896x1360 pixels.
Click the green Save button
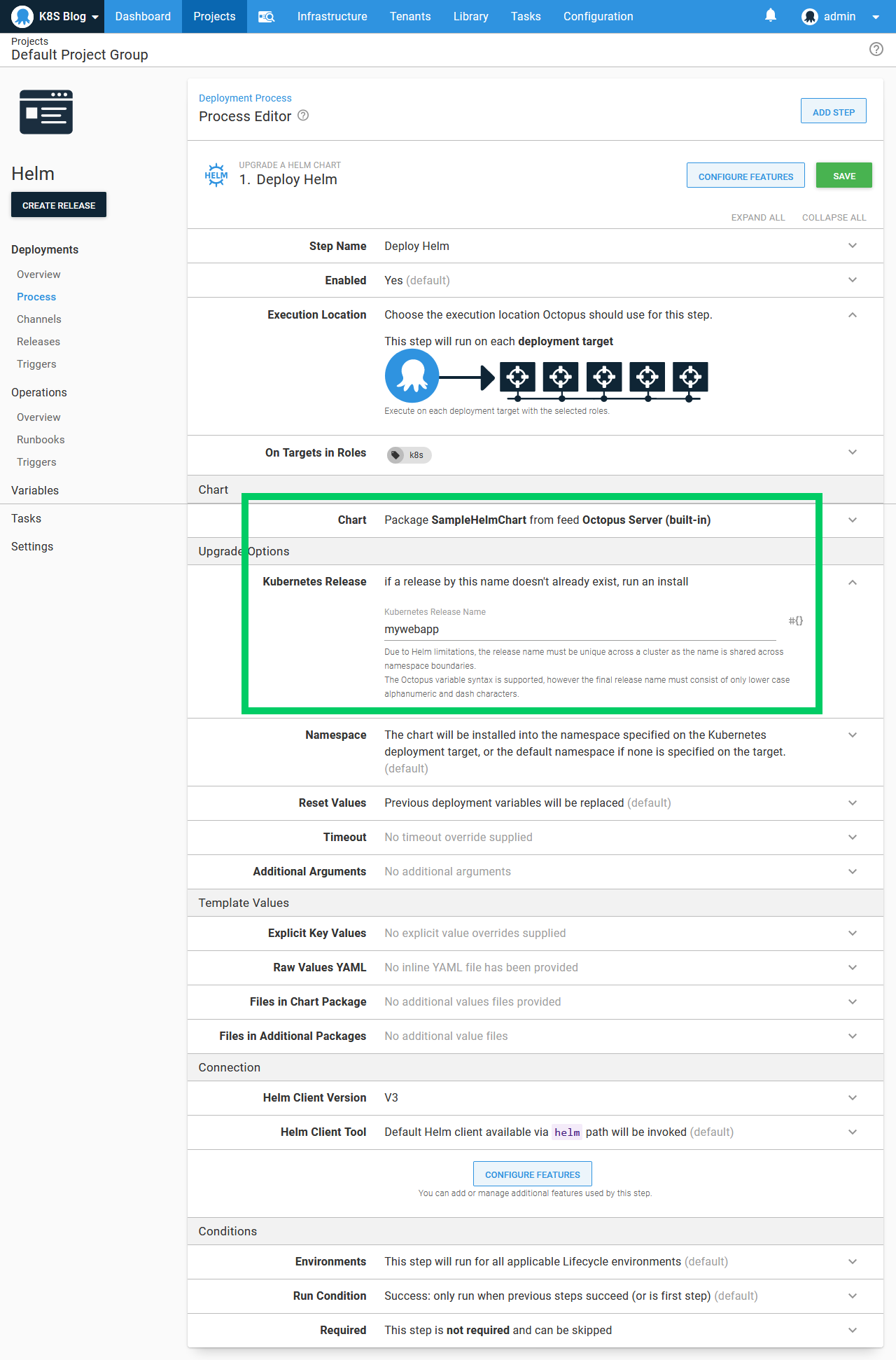(843, 176)
